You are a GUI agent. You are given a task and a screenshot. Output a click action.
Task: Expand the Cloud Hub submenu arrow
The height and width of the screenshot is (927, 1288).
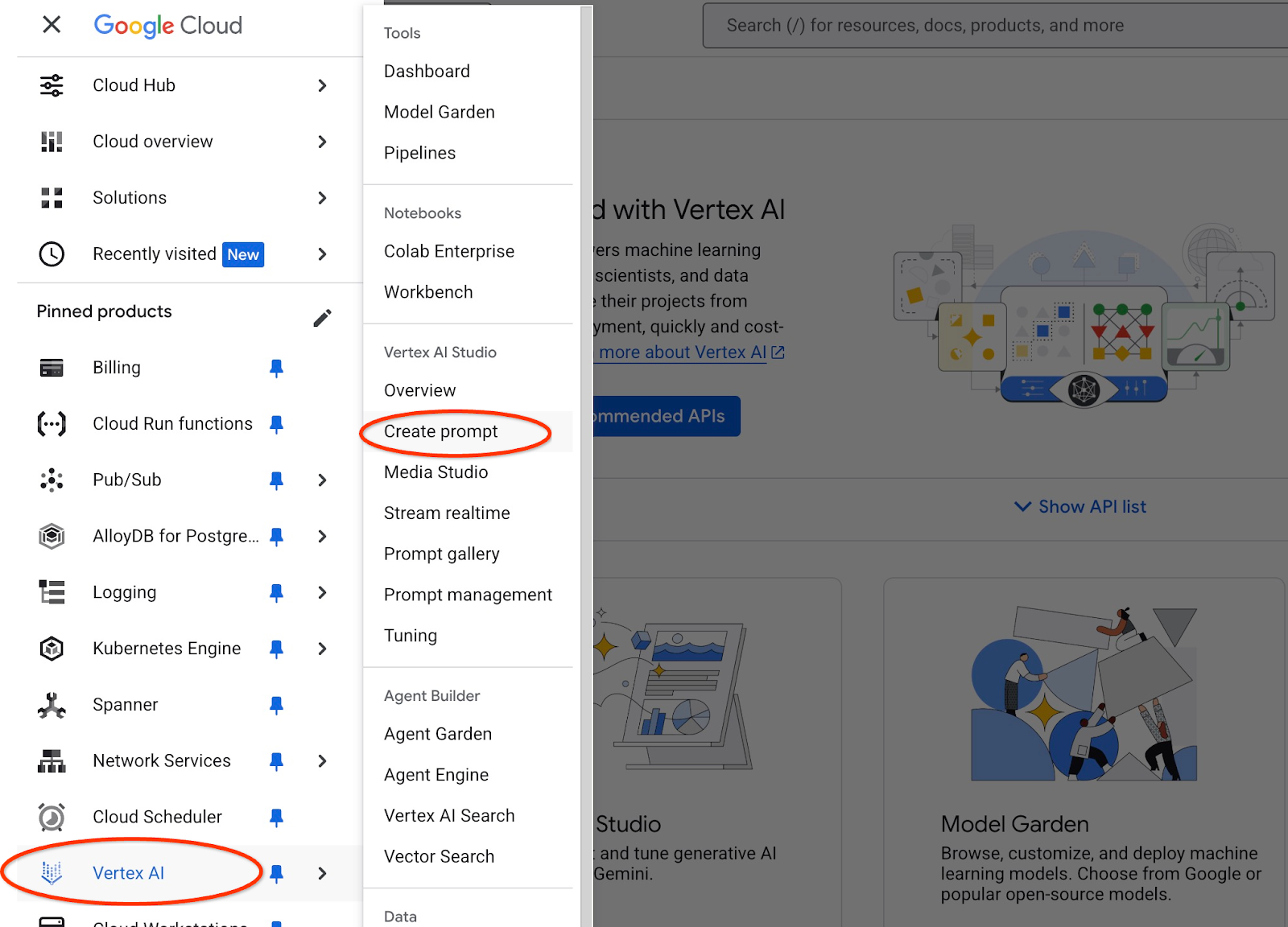[322, 85]
